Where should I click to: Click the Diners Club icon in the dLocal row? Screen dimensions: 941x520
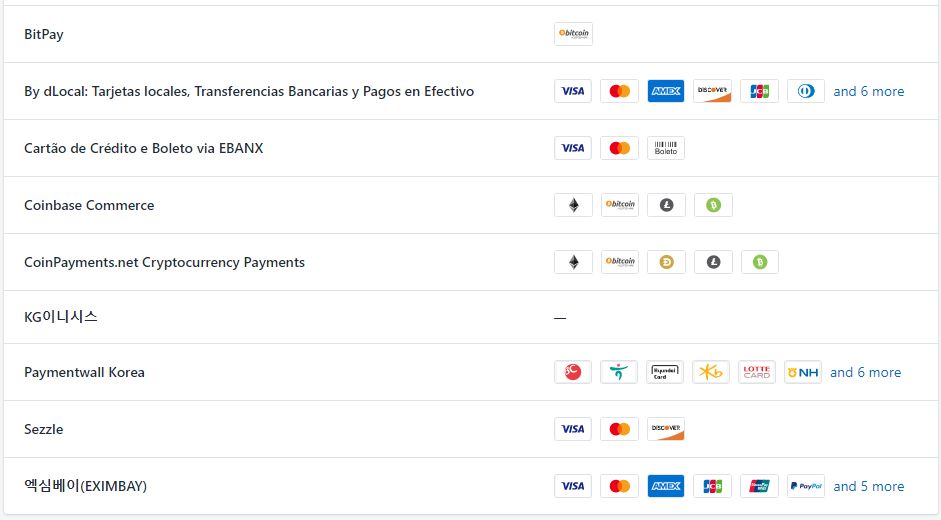(x=806, y=91)
